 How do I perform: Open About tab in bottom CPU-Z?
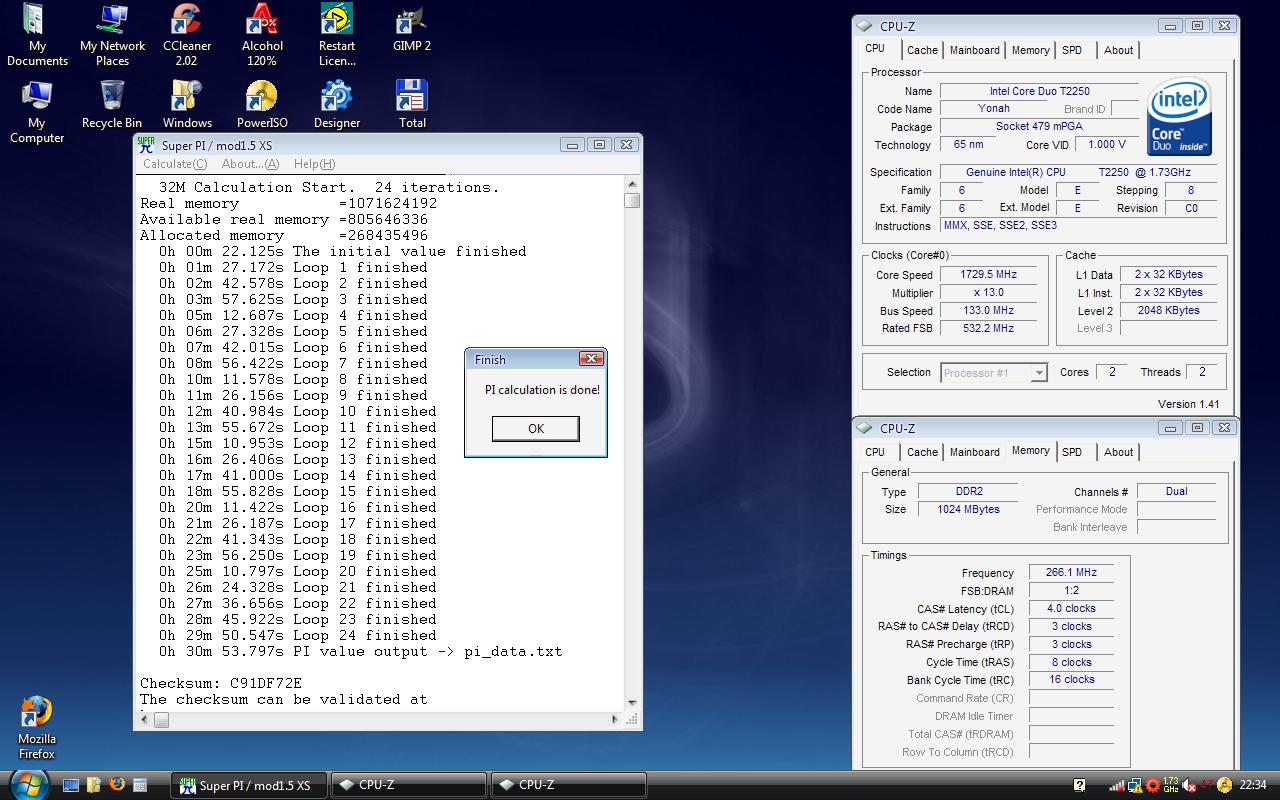click(x=1118, y=452)
